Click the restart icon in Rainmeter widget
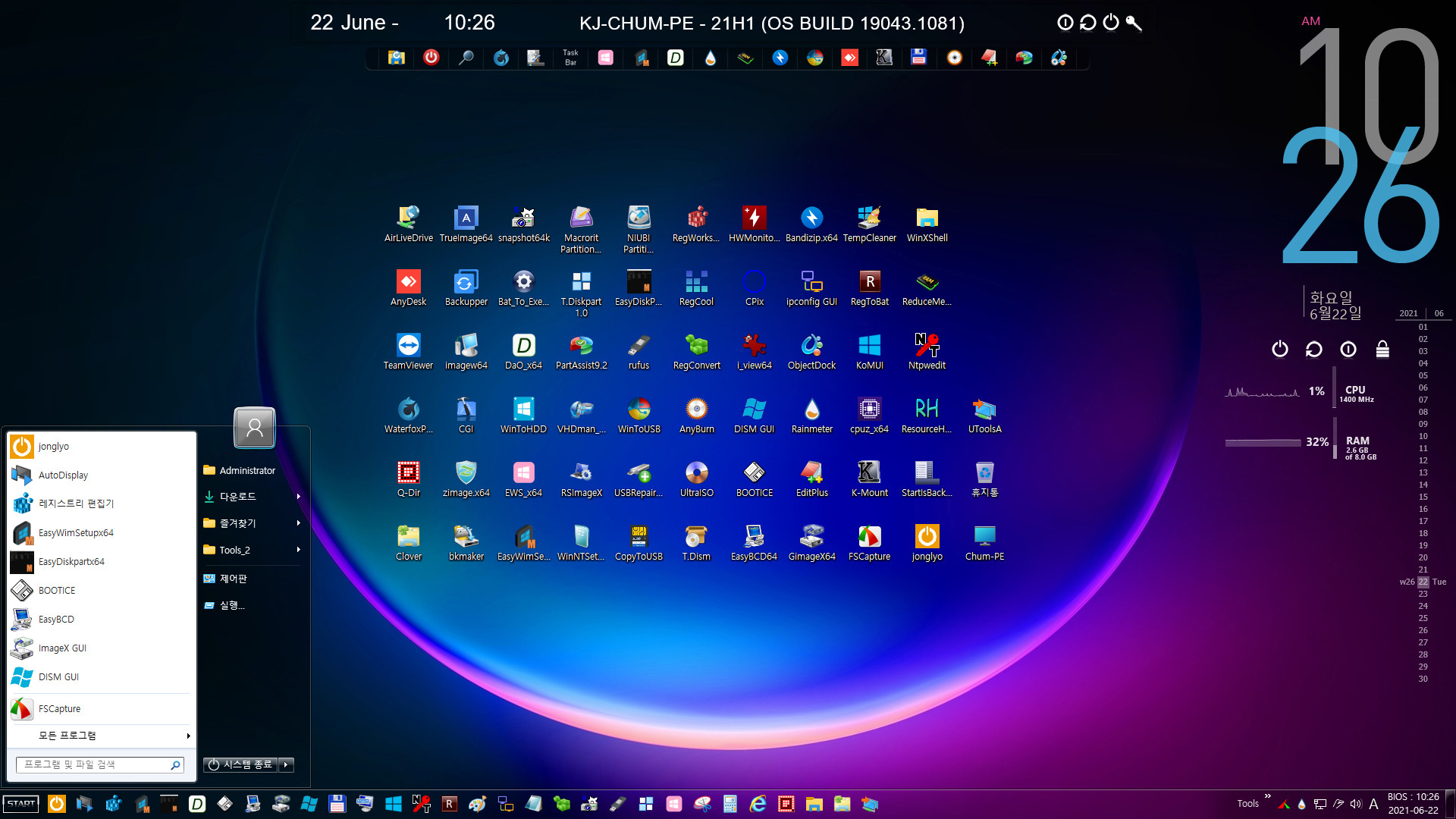Image resolution: width=1456 pixels, height=819 pixels. pos(1313,349)
